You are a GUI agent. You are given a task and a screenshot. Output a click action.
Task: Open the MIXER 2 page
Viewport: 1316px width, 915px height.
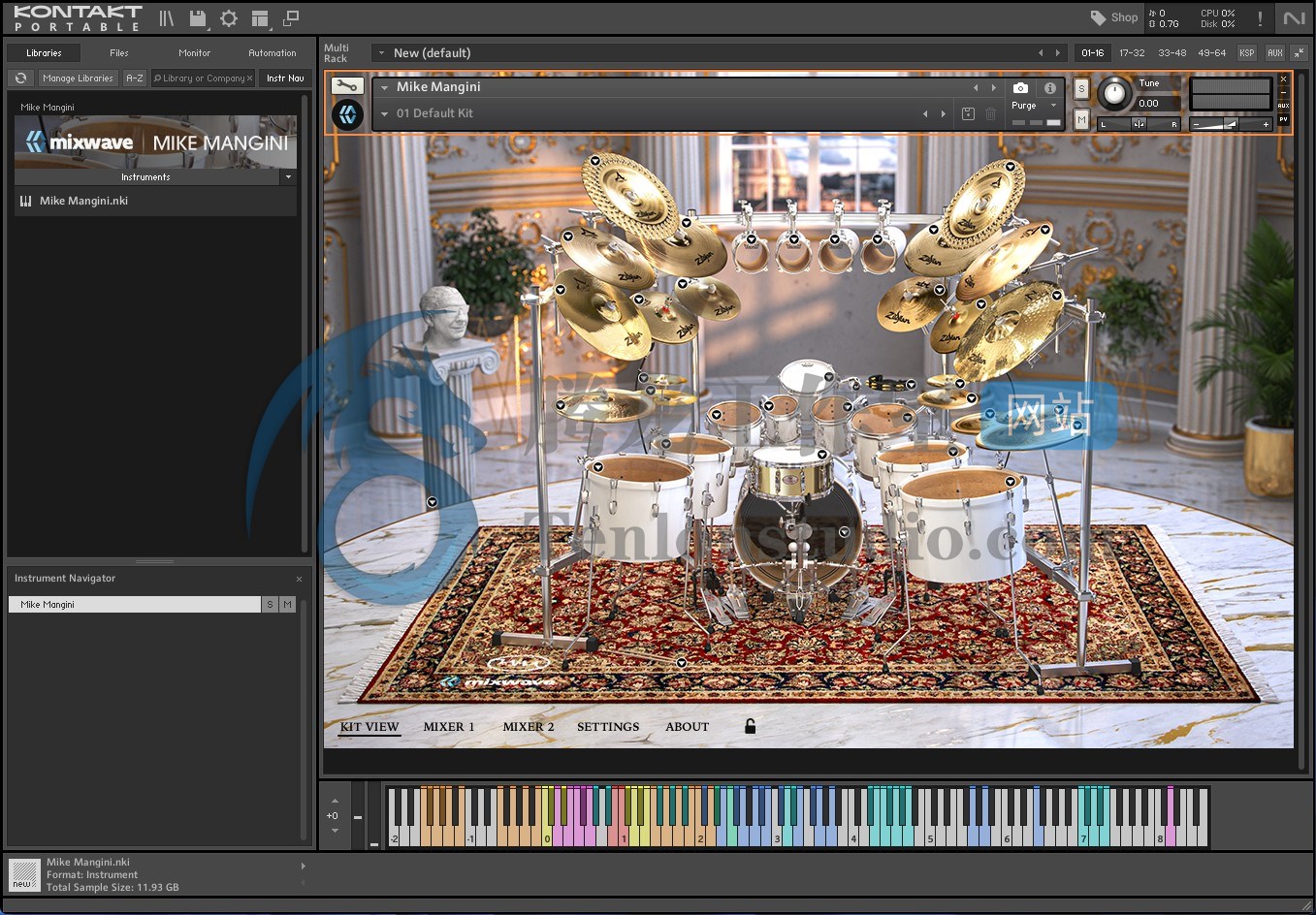coord(529,727)
